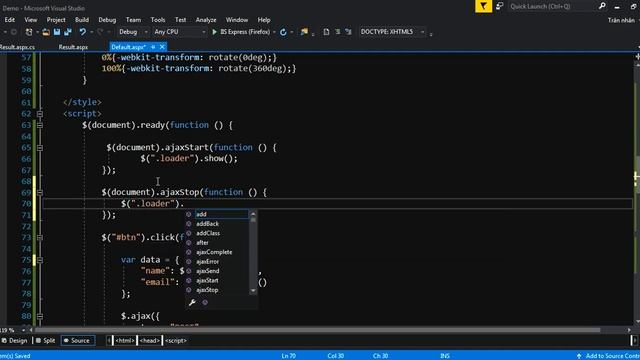This screenshot has height=360, width=640.
Task: Click the purple member filter icon in IntelliSense
Action: tap(205, 302)
